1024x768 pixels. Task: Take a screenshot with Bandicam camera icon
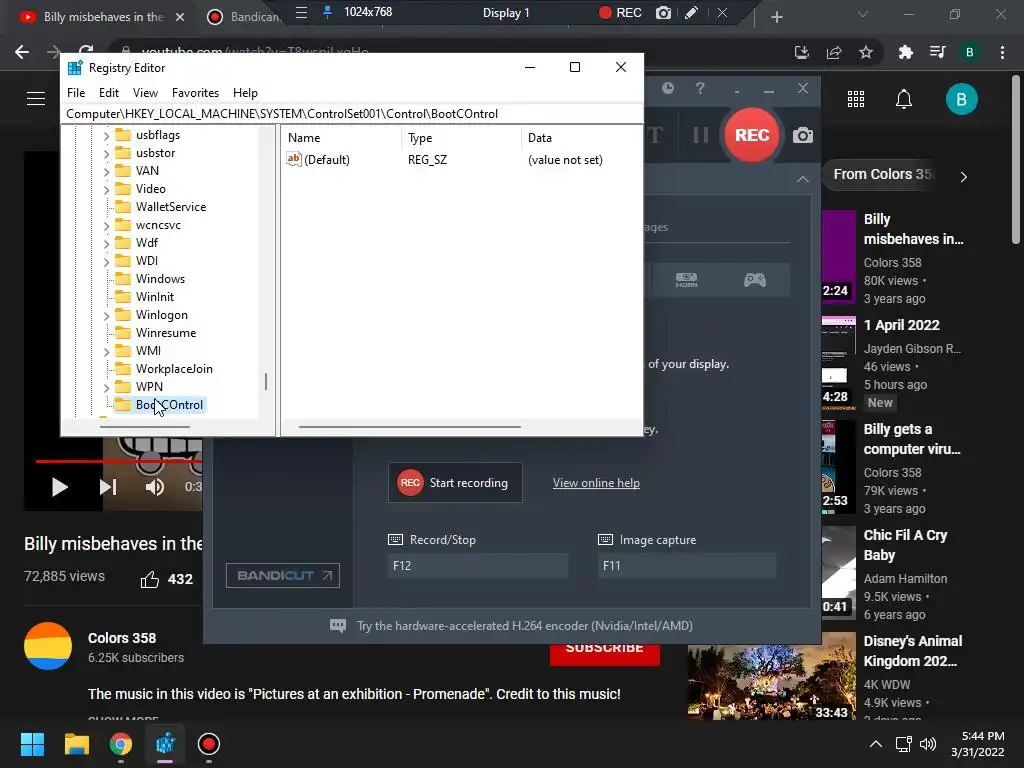coord(803,135)
